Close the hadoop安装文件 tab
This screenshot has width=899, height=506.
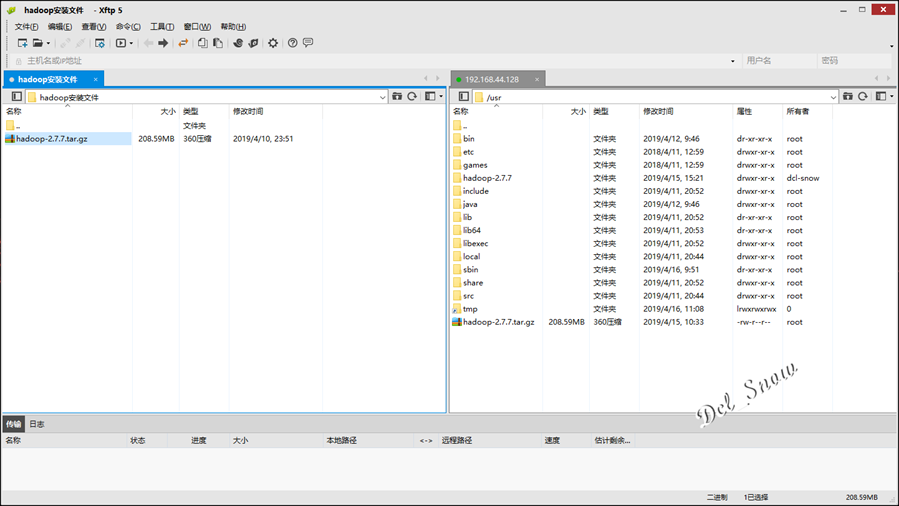point(96,80)
